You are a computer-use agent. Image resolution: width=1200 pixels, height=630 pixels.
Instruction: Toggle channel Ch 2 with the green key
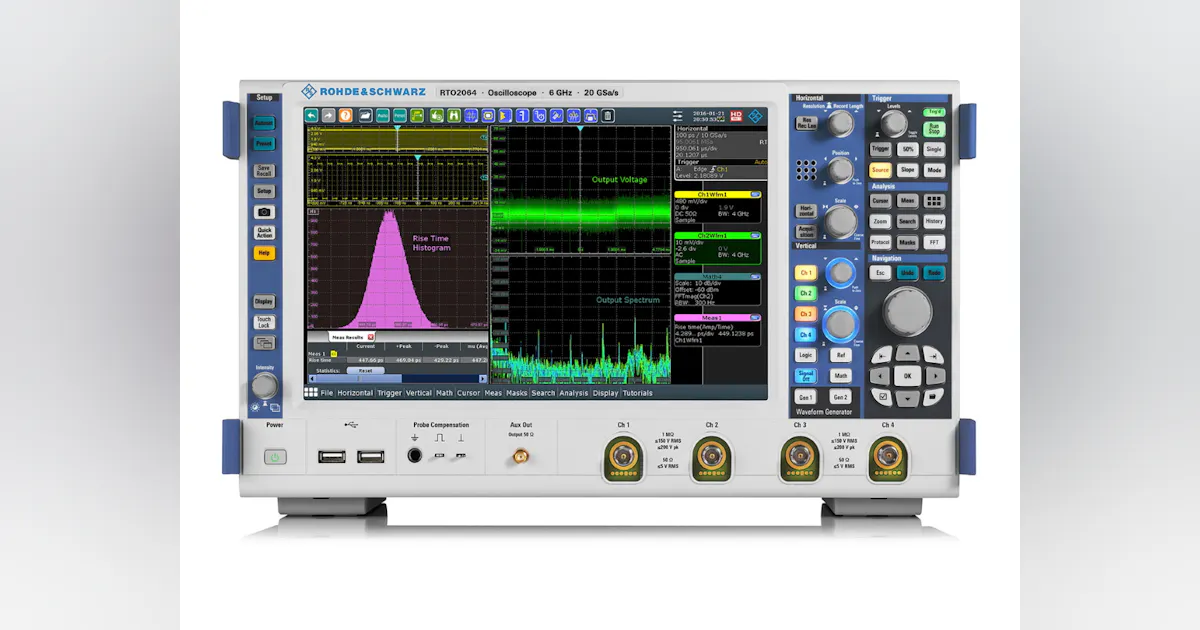tap(805, 294)
